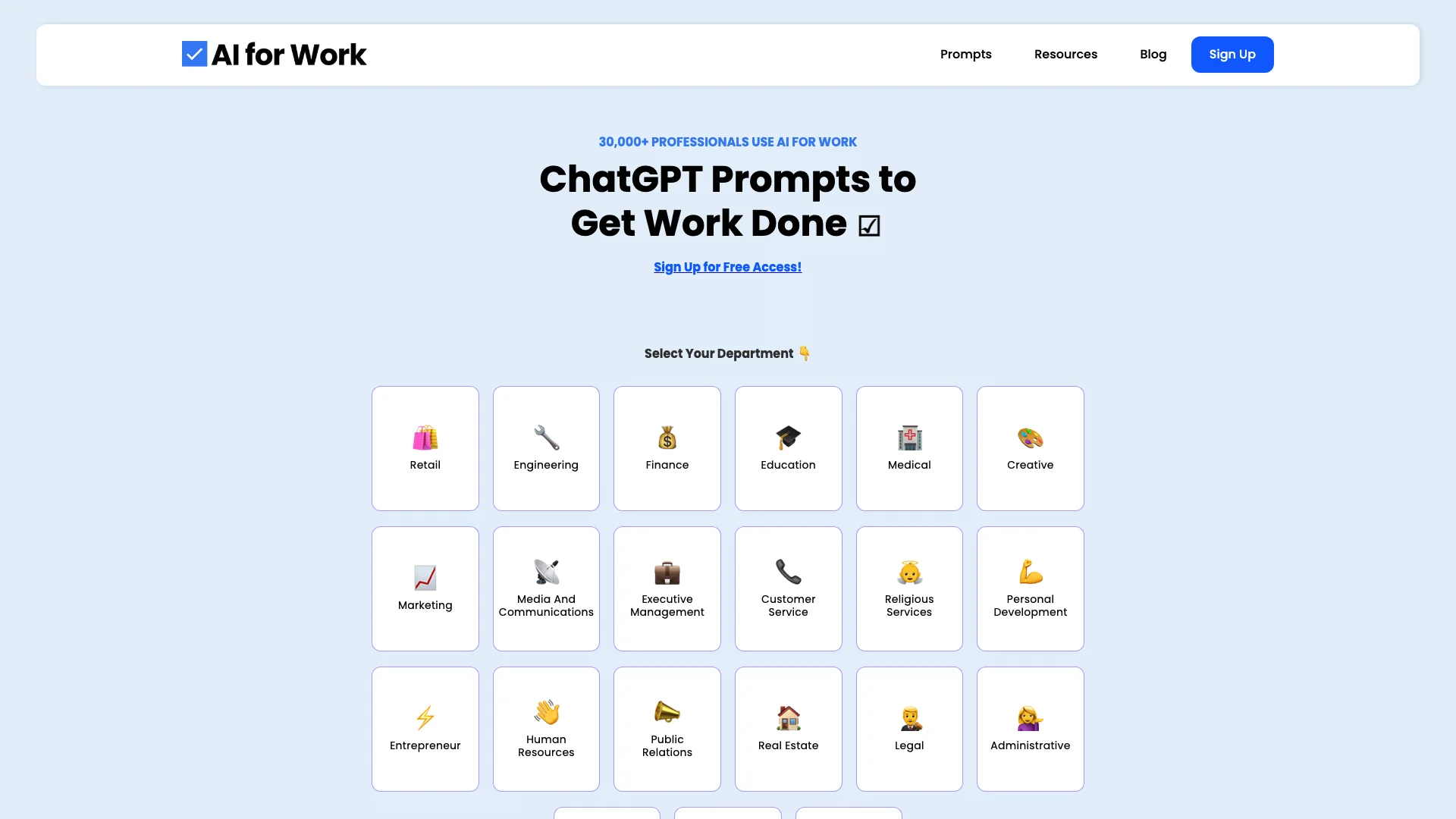Click the AI for Work logo
The width and height of the screenshot is (1456, 819).
click(x=273, y=54)
